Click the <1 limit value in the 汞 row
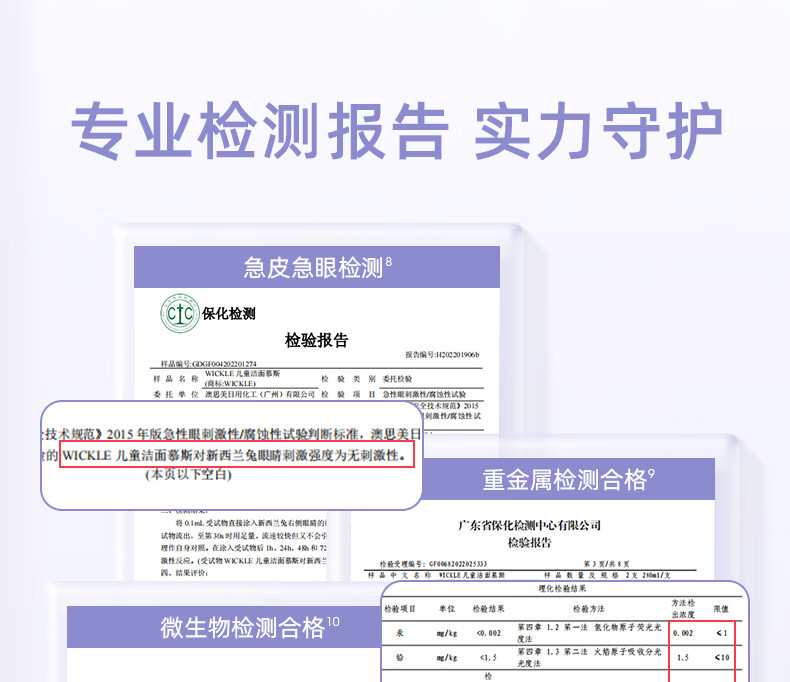 click(721, 633)
